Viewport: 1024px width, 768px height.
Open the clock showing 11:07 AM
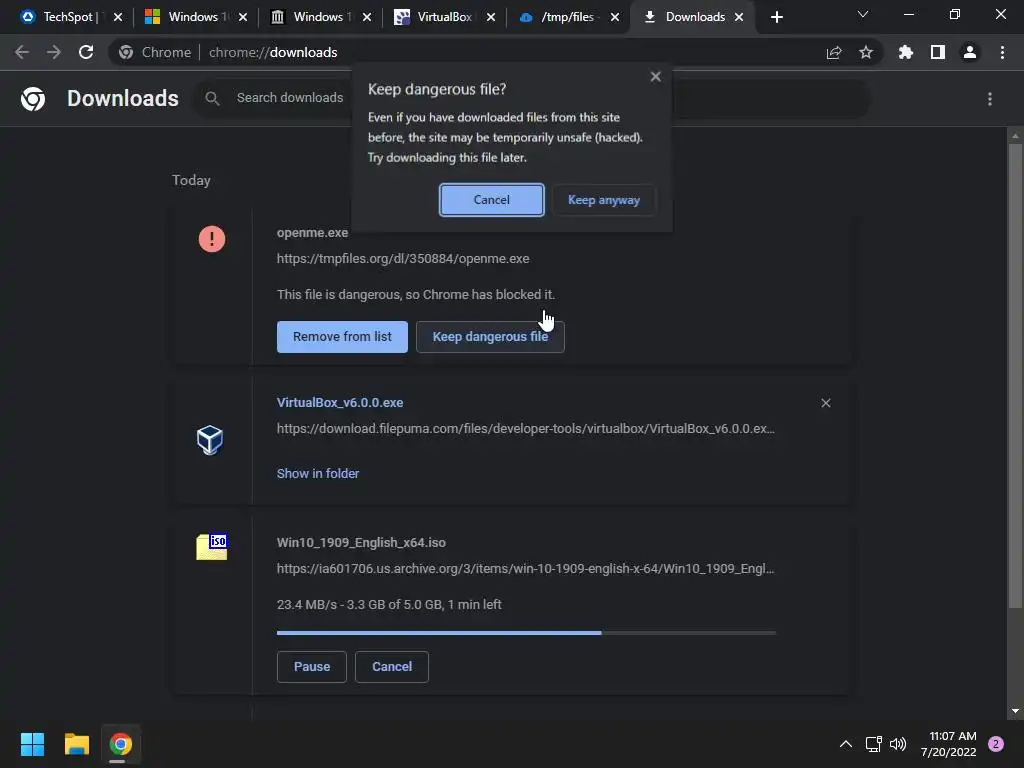click(949, 744)
